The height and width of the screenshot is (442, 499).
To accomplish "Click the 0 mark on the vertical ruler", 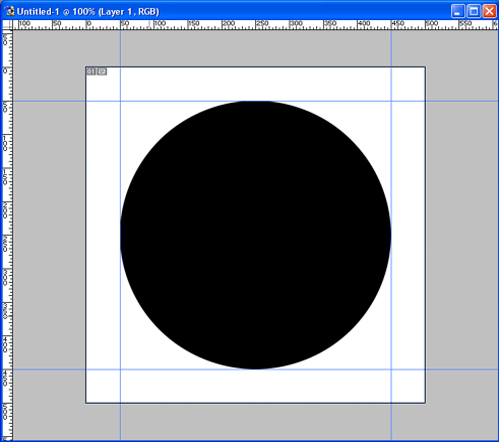I will pyautogui.click(x=5, y=71).
